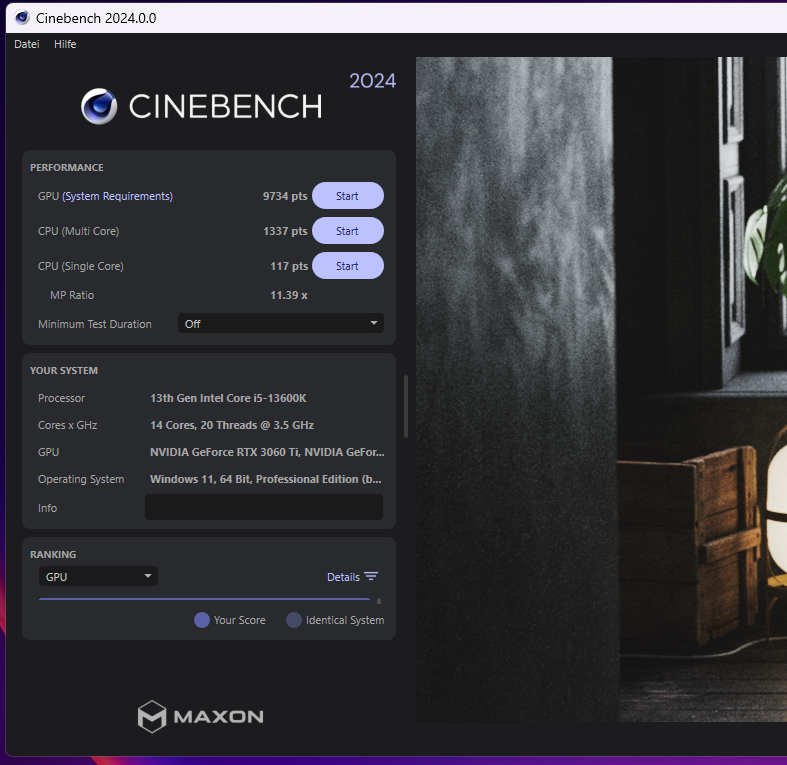787x765 pixels.
Task: Click the Processor label
Action: [x=61, y=398]
